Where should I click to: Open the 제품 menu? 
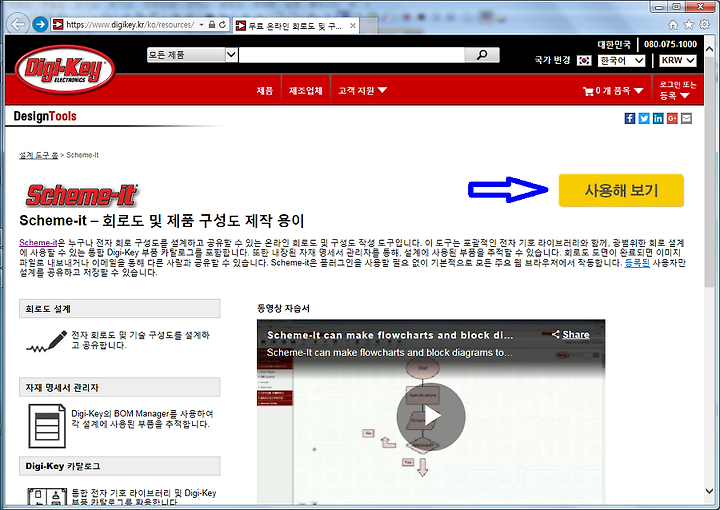(x=264, y=91)
